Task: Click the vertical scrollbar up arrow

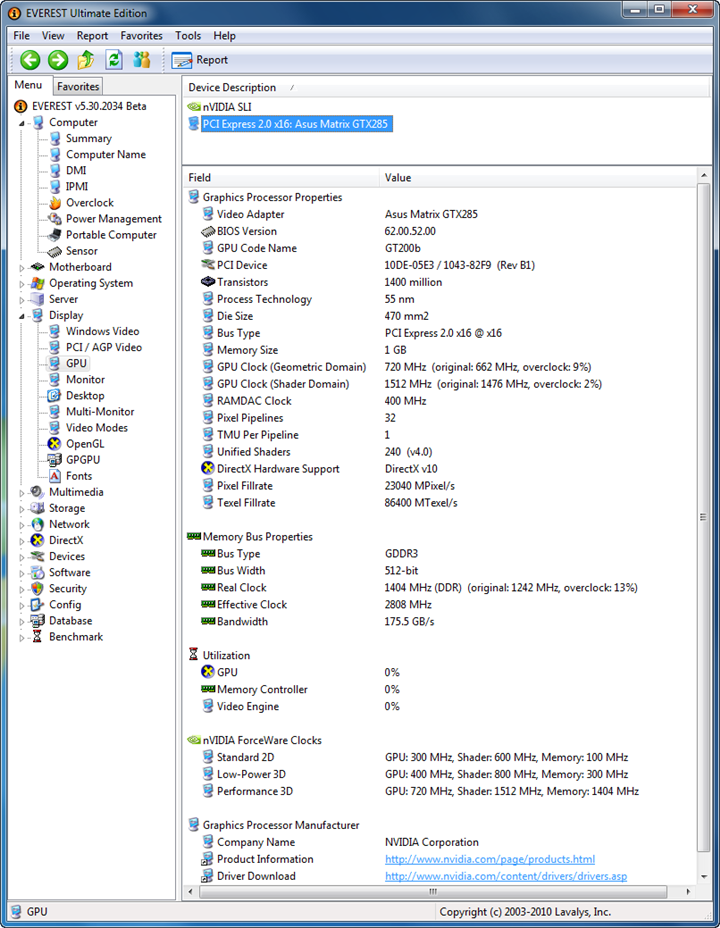Action: tap(703, 176)
